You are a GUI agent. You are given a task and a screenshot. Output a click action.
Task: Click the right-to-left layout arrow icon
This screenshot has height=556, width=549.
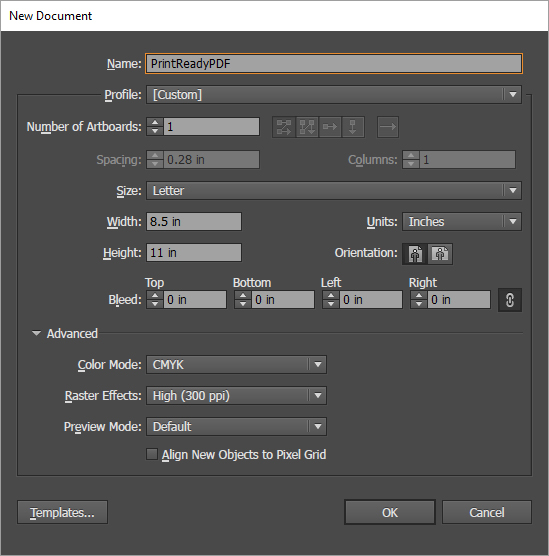click(388, 127)
